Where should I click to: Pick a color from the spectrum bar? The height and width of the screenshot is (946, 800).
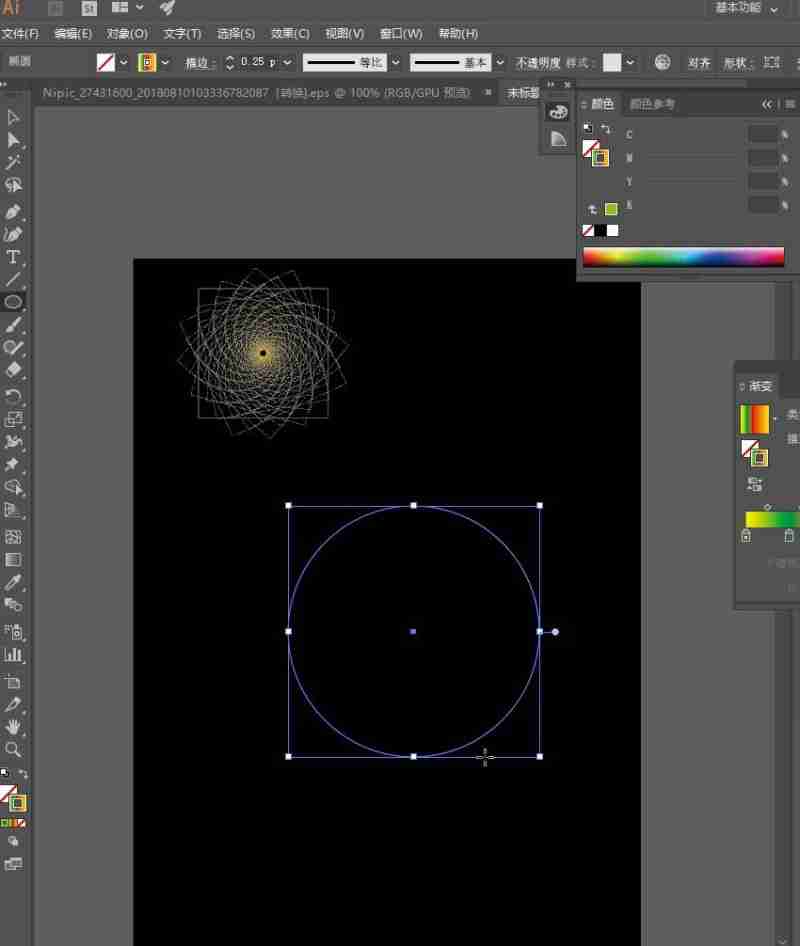(683, 257)
